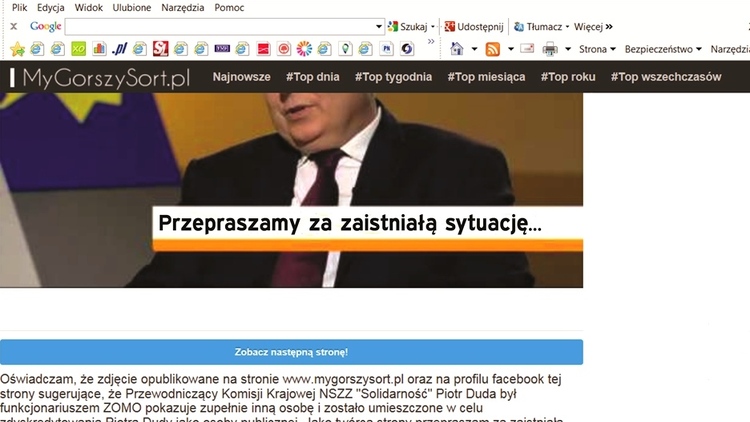
Task: Select the #Top tygodnia tab
Action: (393, 77)
